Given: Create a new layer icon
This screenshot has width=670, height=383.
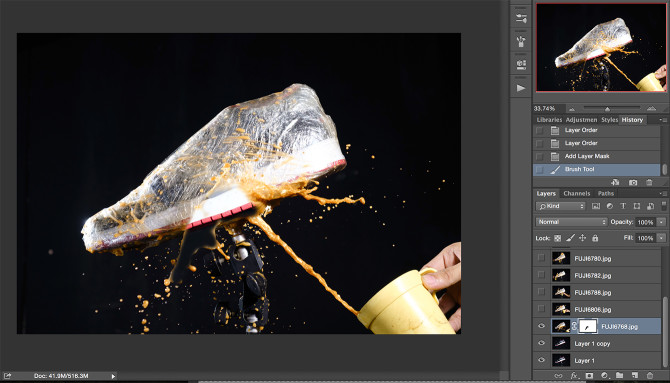Looking at the screenshot, I should coord(635,376).
